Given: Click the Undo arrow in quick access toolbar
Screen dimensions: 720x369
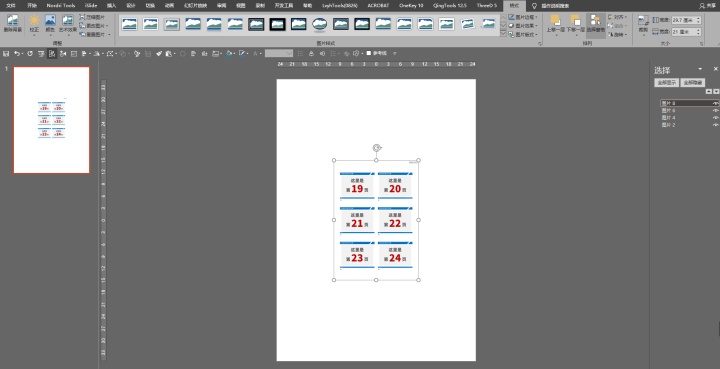Looking at the screenshot, I should pyautogui.click(x=17, y=54).
